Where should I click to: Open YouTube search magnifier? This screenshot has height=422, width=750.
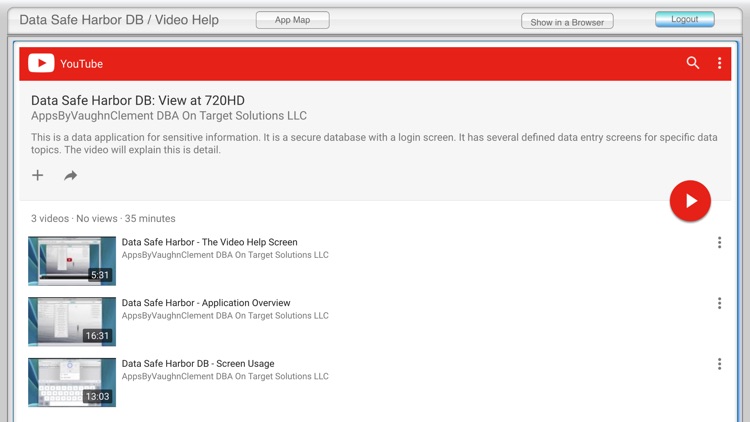click(x=693, y=63)
